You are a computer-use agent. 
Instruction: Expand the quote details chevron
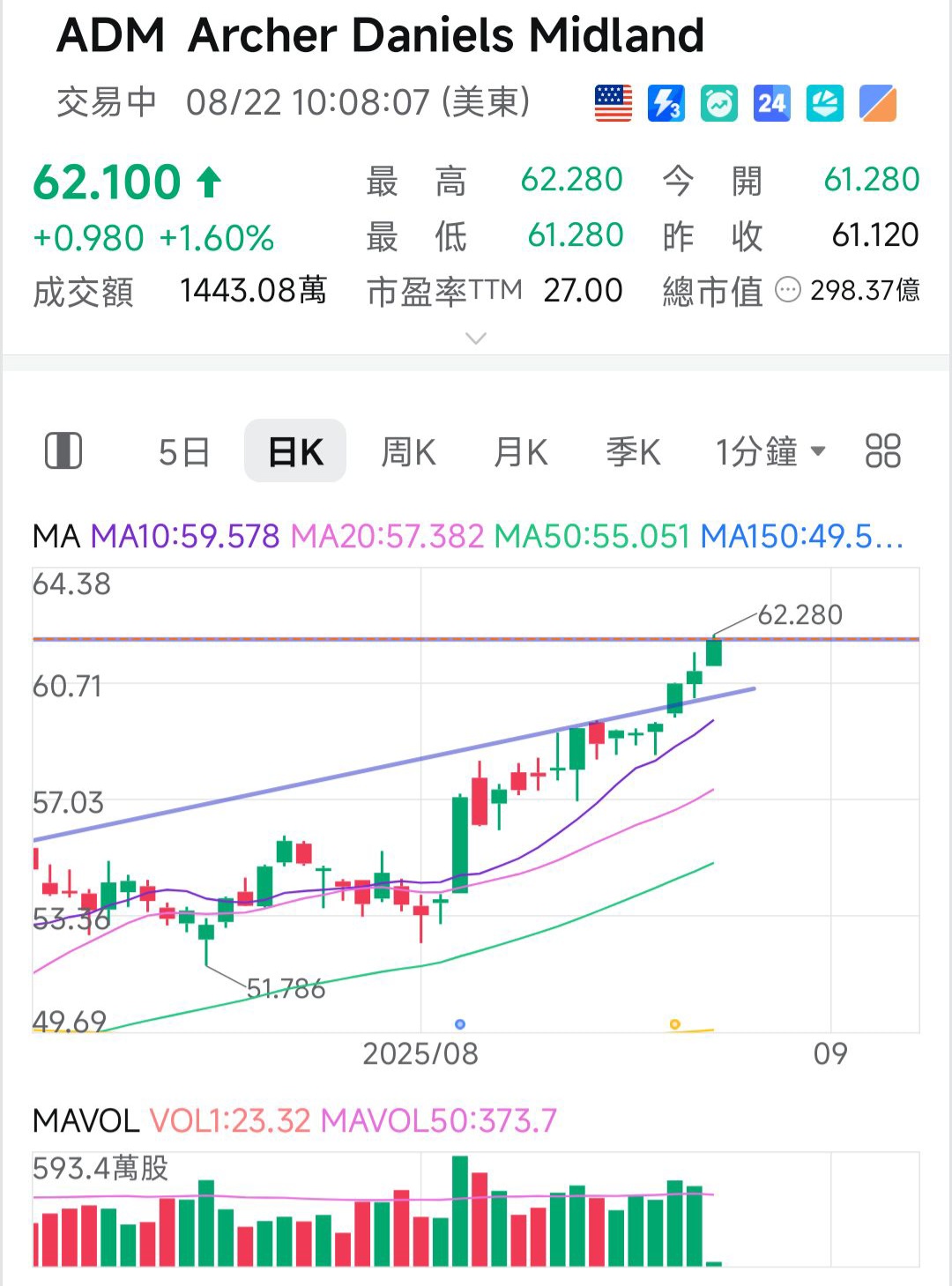(x=476, y=338)
